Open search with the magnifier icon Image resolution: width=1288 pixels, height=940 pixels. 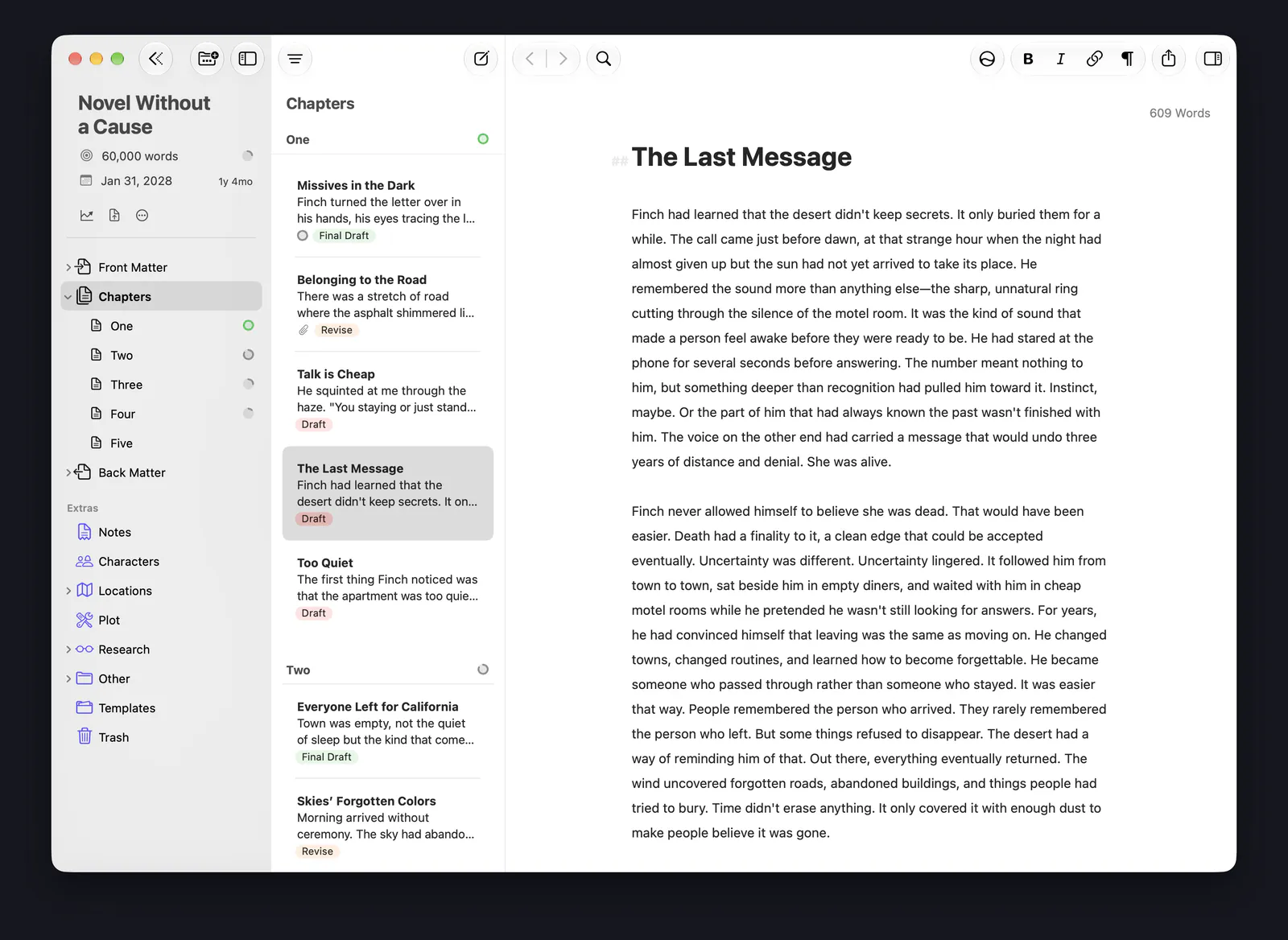(604, 59)
